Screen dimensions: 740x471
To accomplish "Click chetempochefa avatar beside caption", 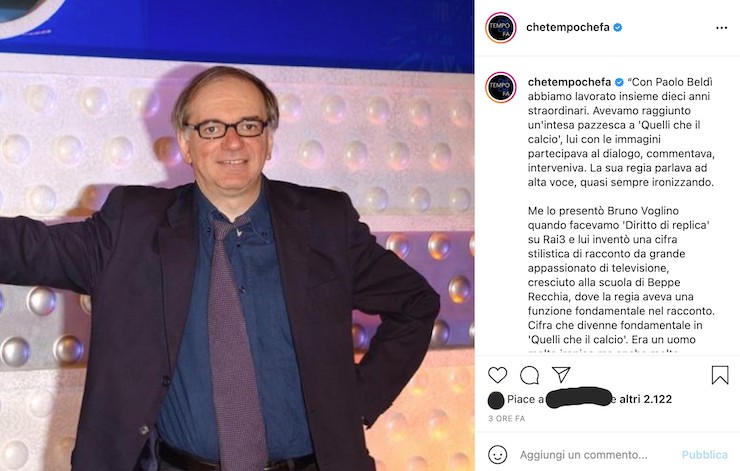I will [500, 87].
